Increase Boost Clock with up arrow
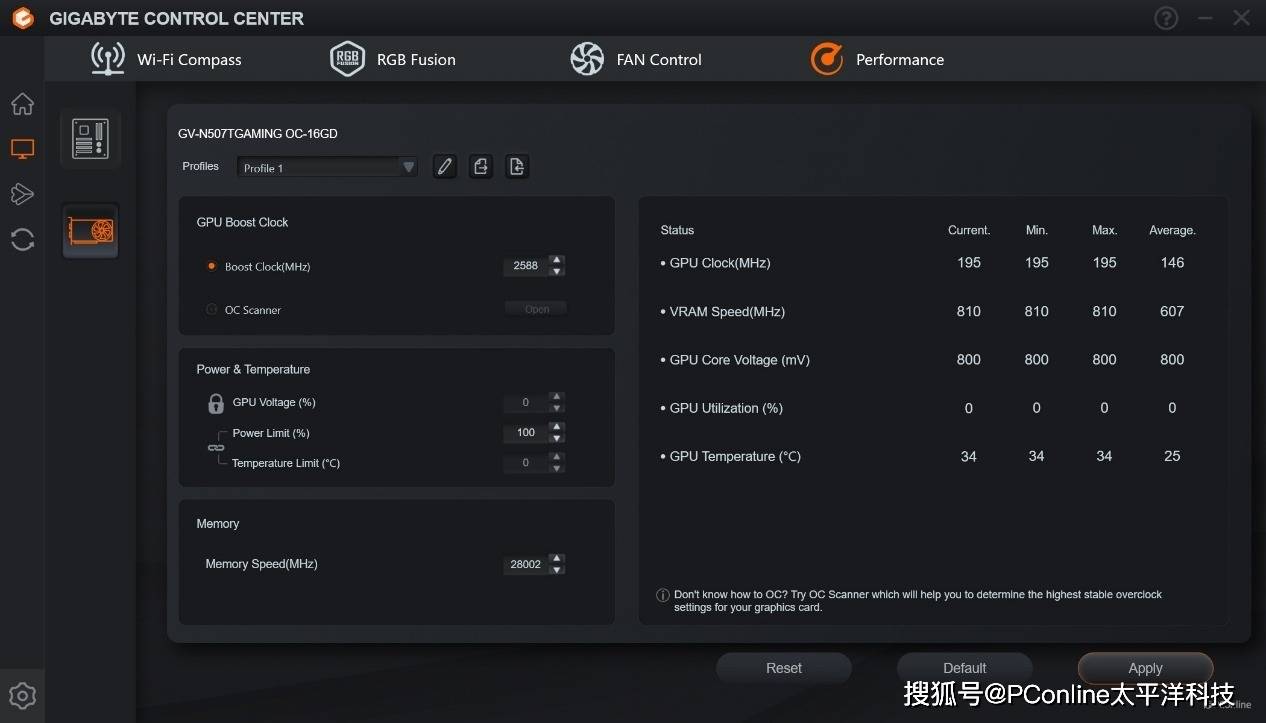 coord(557,260)
